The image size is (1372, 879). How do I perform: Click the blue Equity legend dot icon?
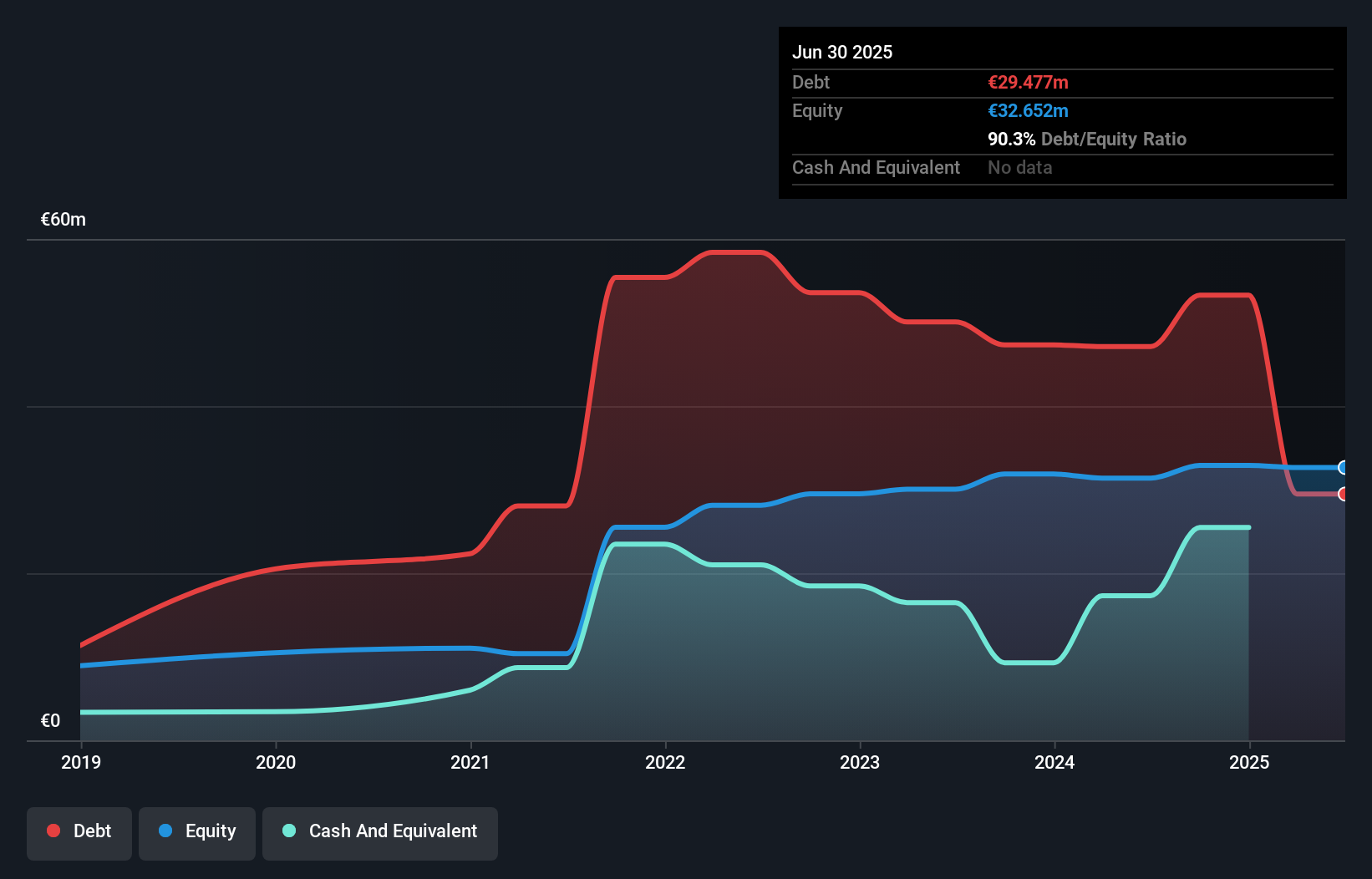click(x=166, y=831)
